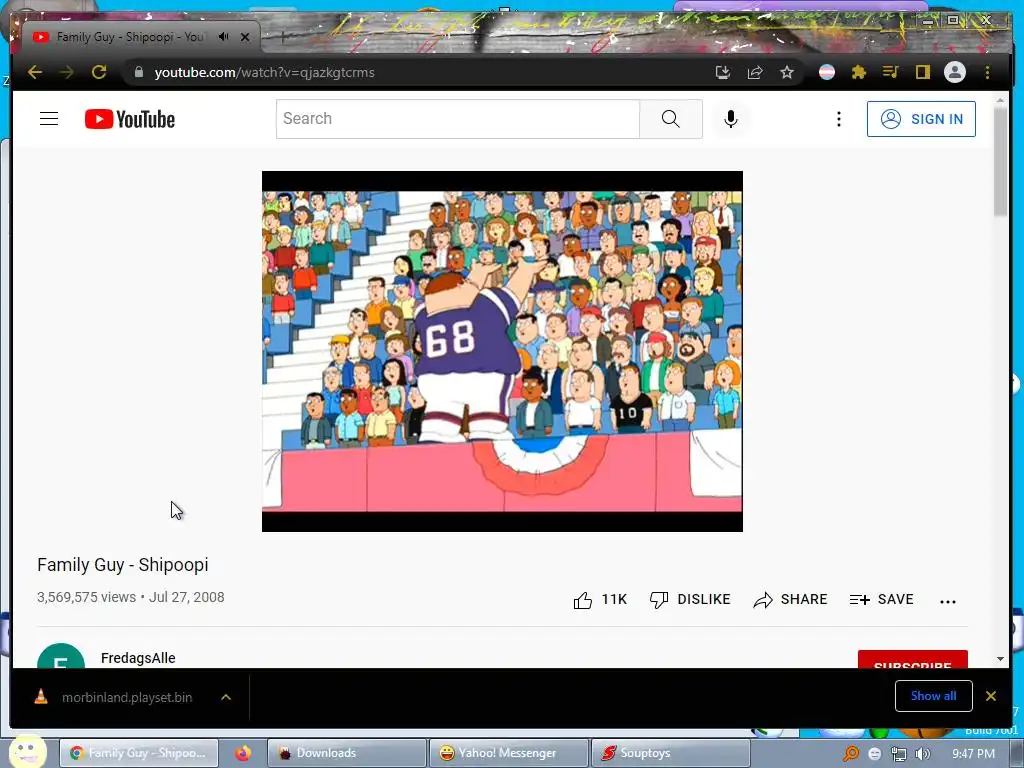Expand options for morbinland.playset.bin download

click(226, 697)
